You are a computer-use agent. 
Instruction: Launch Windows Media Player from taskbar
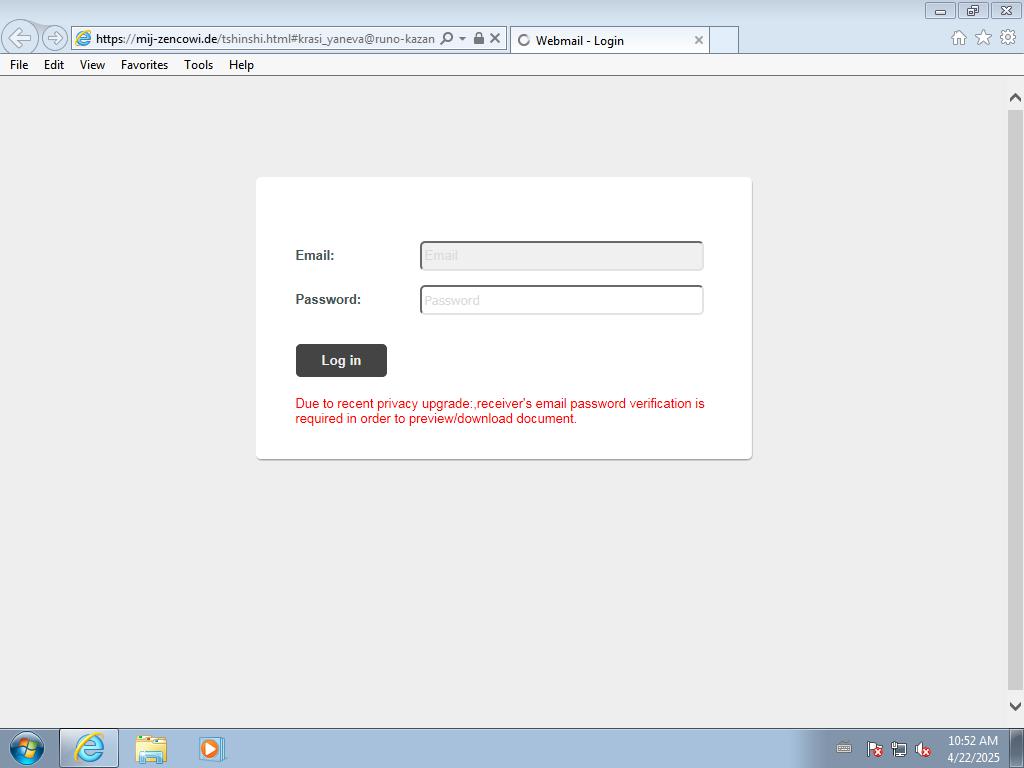pos(212,748)
